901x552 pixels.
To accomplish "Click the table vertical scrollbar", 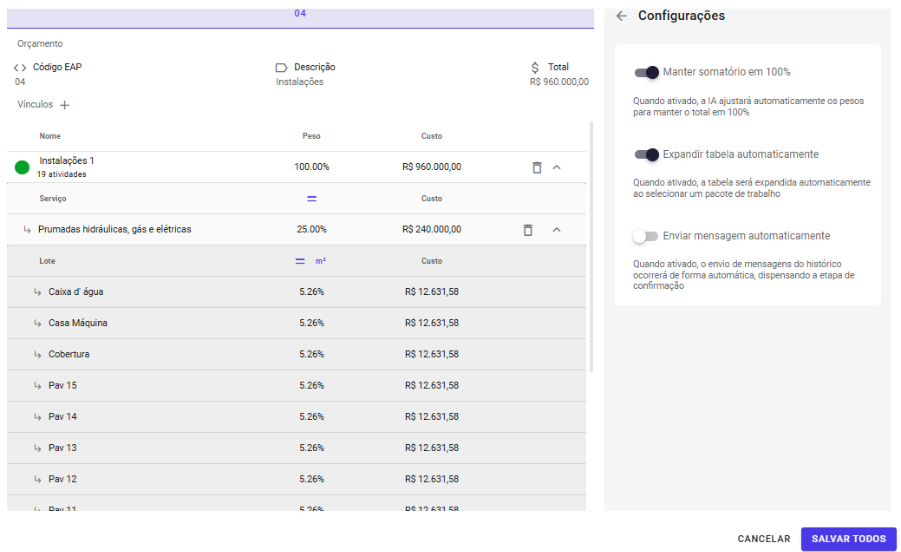I will pyautogui.click(x=591, y=246).
